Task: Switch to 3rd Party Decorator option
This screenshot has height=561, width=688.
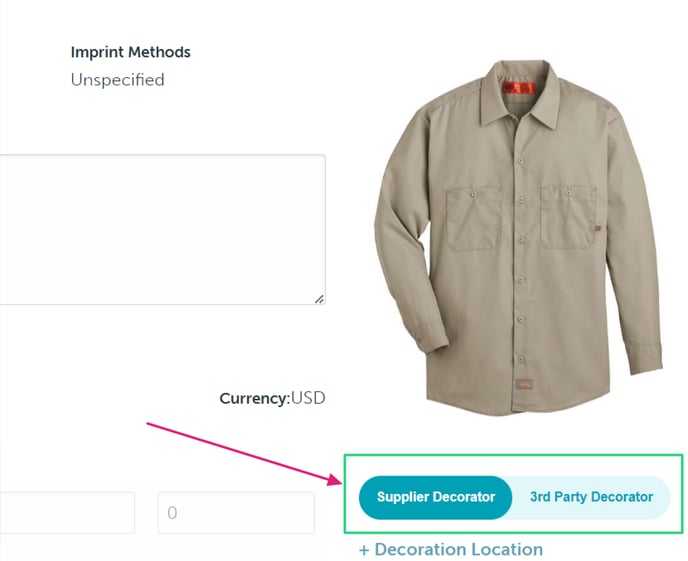Action: coord(591,497)
